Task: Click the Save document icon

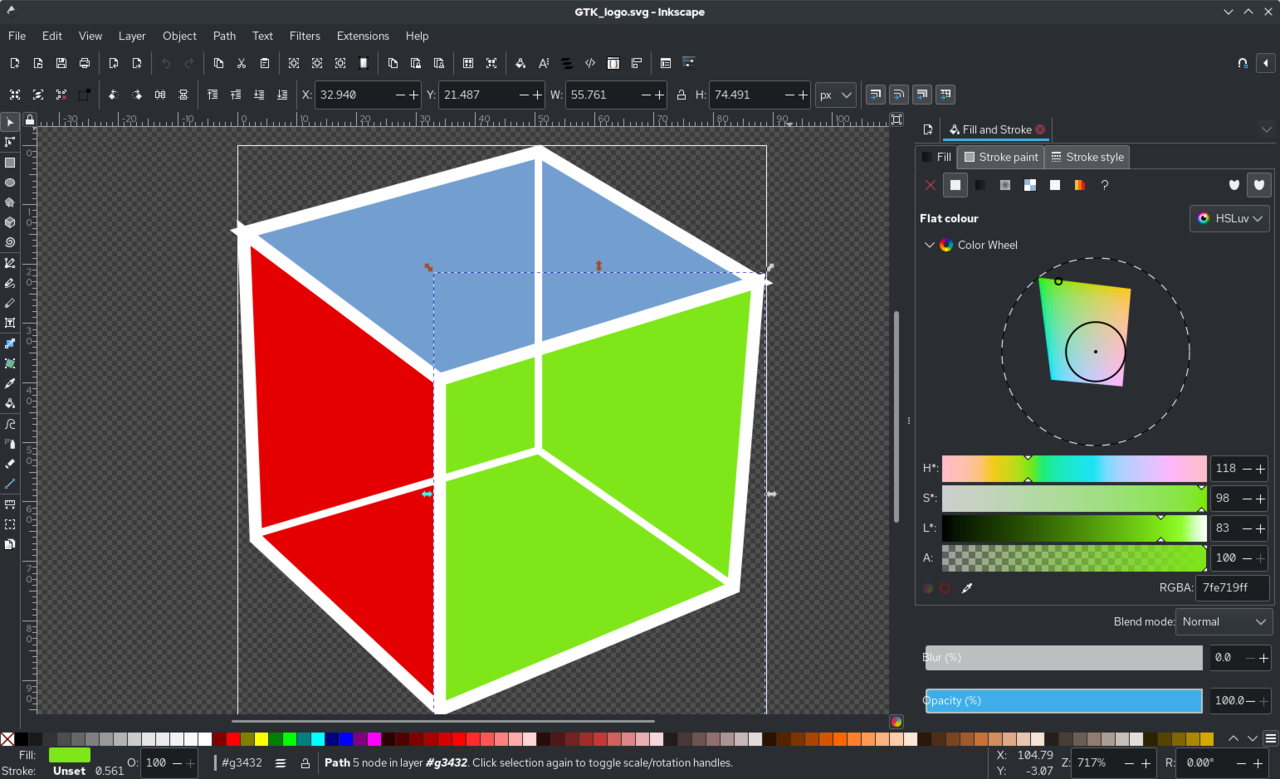Action: point(61,63)
